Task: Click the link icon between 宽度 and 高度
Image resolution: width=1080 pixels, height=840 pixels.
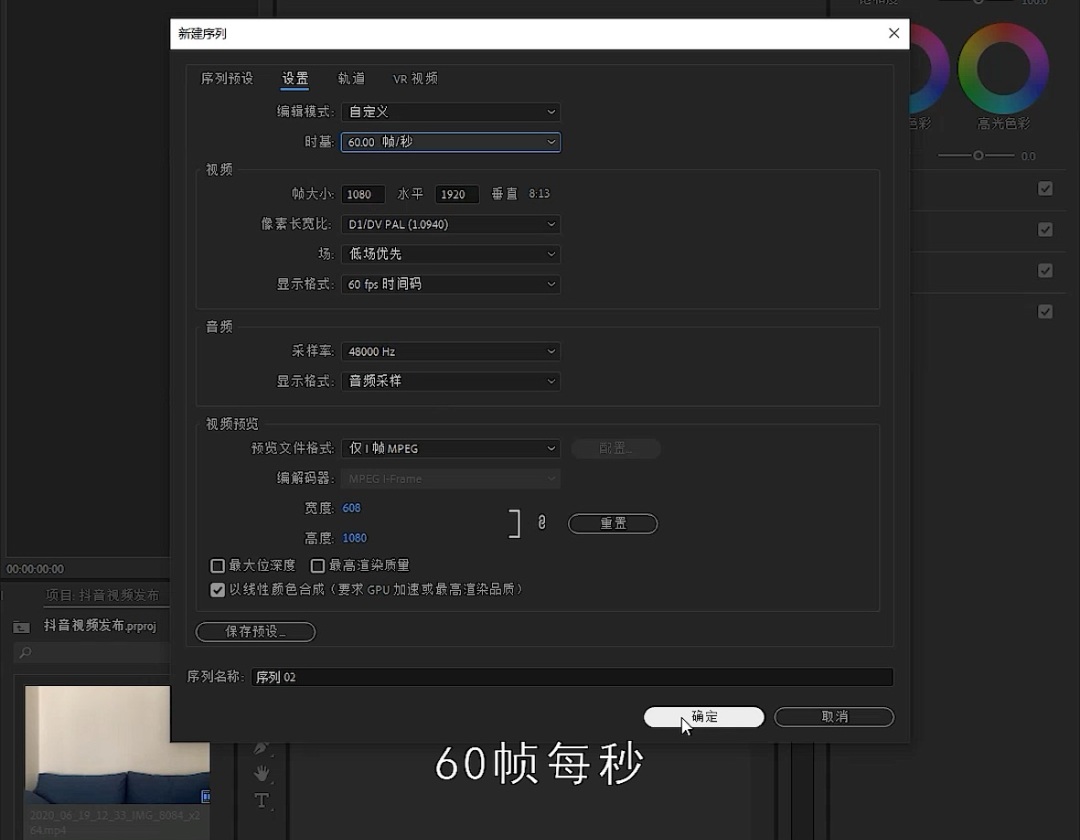Action: 542,523
